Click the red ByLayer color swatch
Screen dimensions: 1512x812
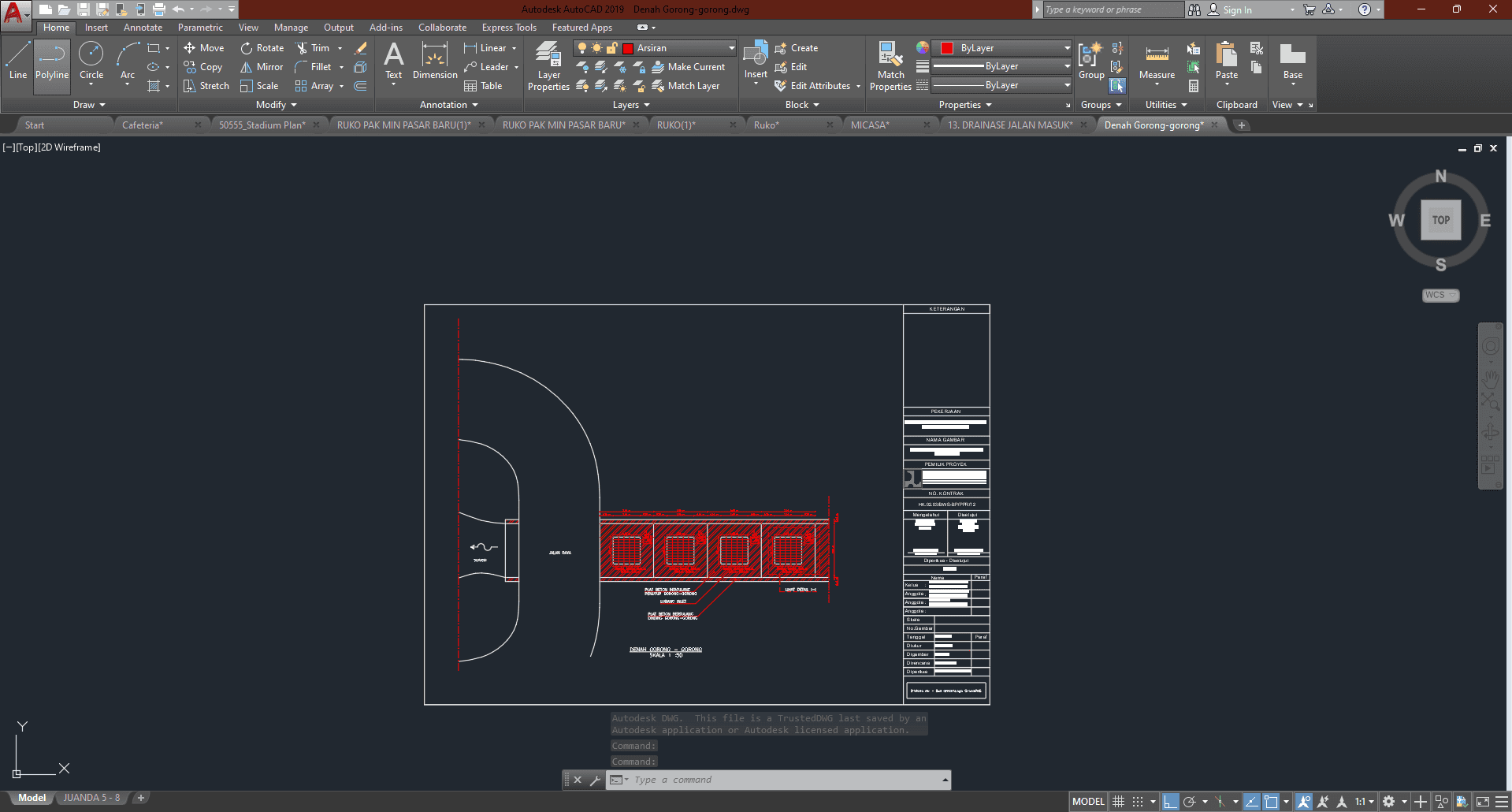(947, 48)
